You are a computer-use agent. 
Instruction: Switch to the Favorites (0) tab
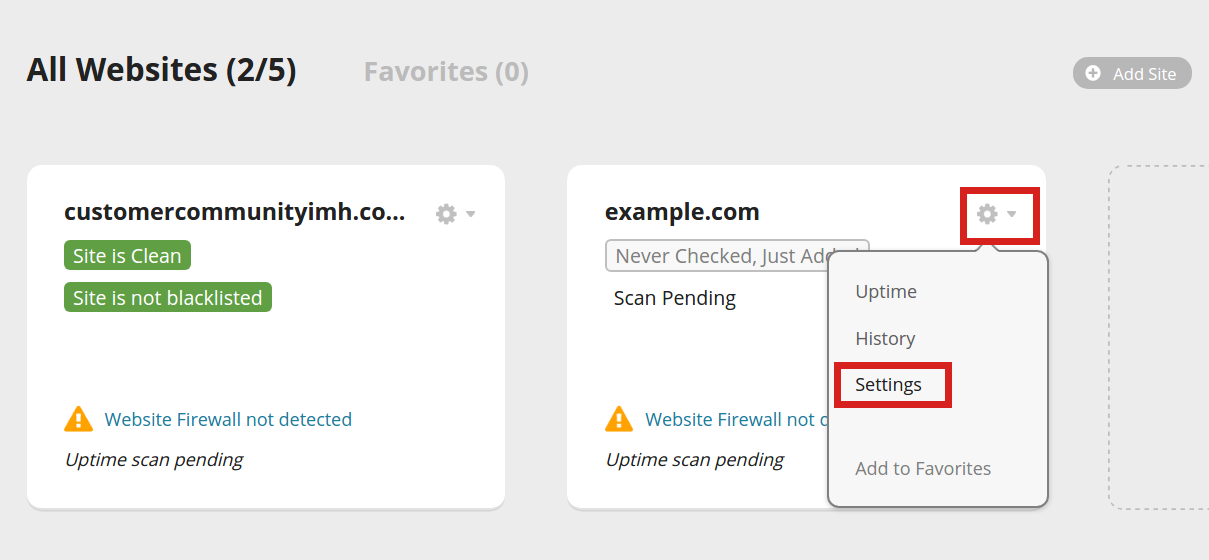click(446, 72)
